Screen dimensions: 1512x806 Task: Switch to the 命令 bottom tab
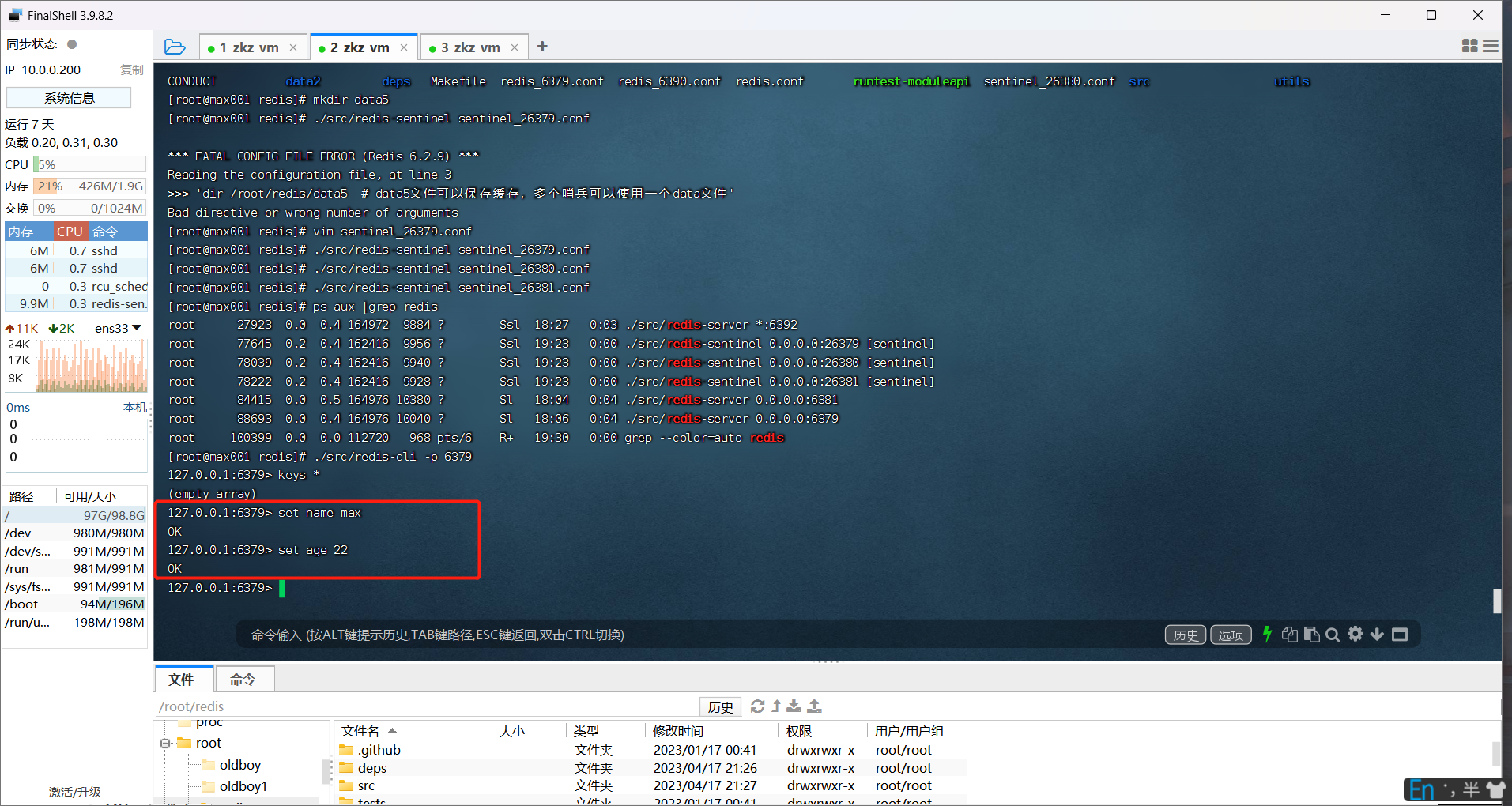tap(243, 680)
